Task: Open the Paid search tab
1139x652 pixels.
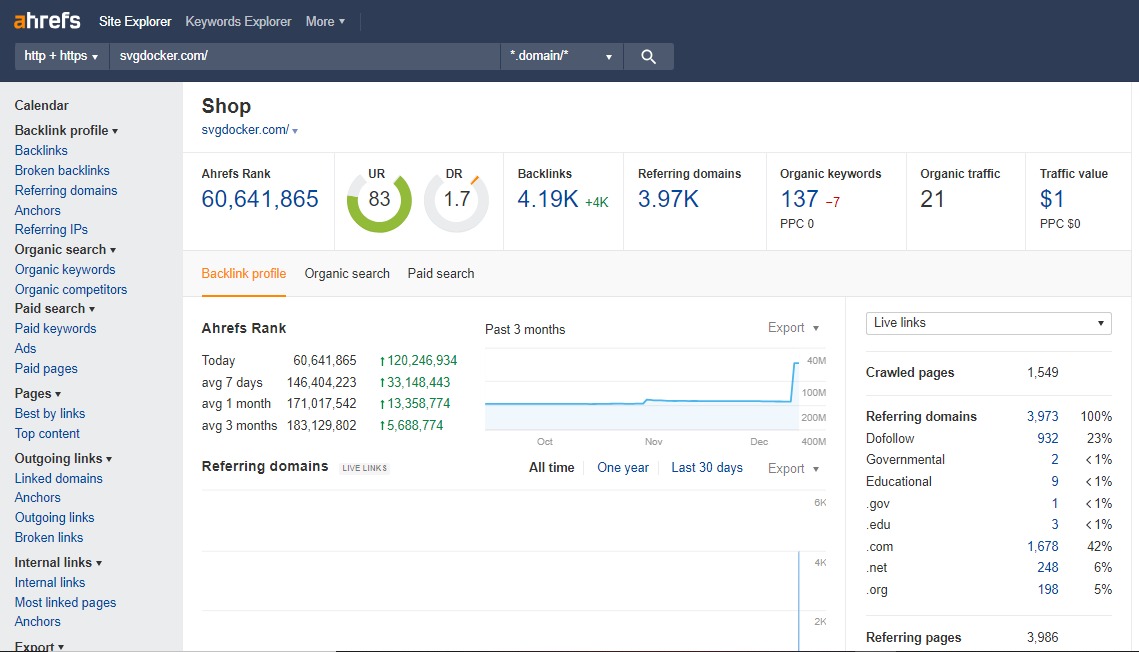Action: (441, 274)
